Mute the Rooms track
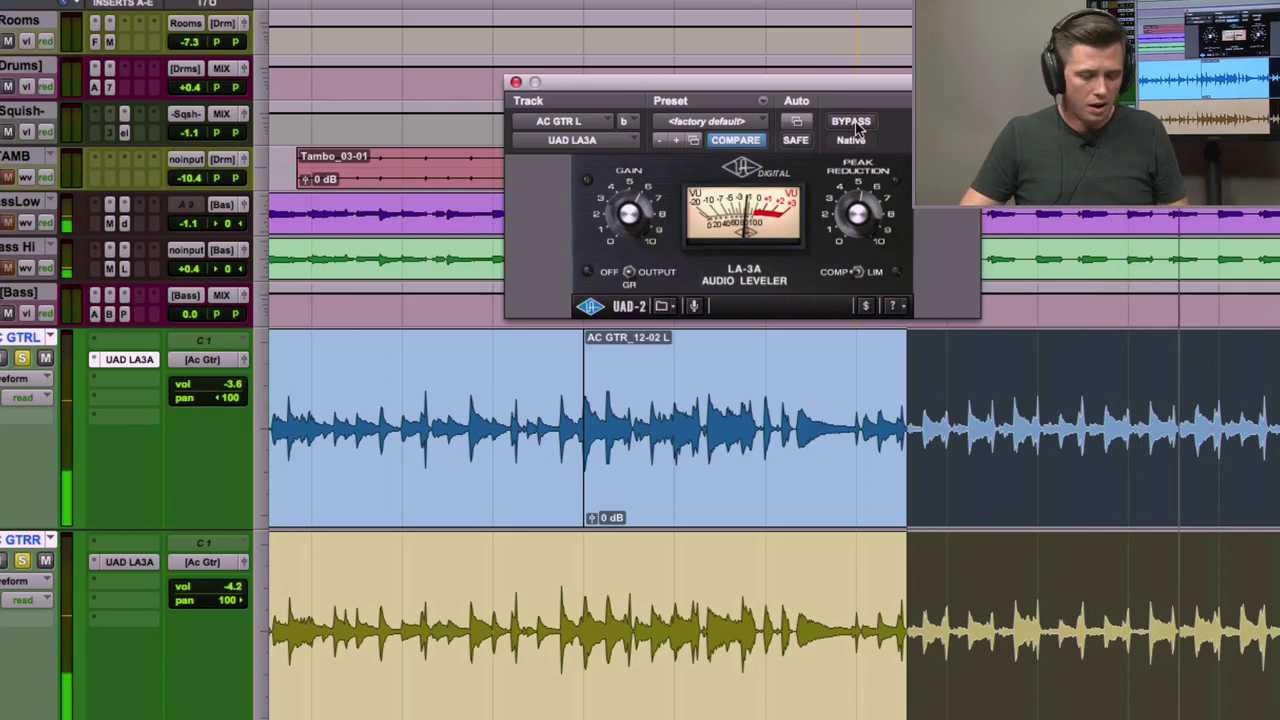 8,41
